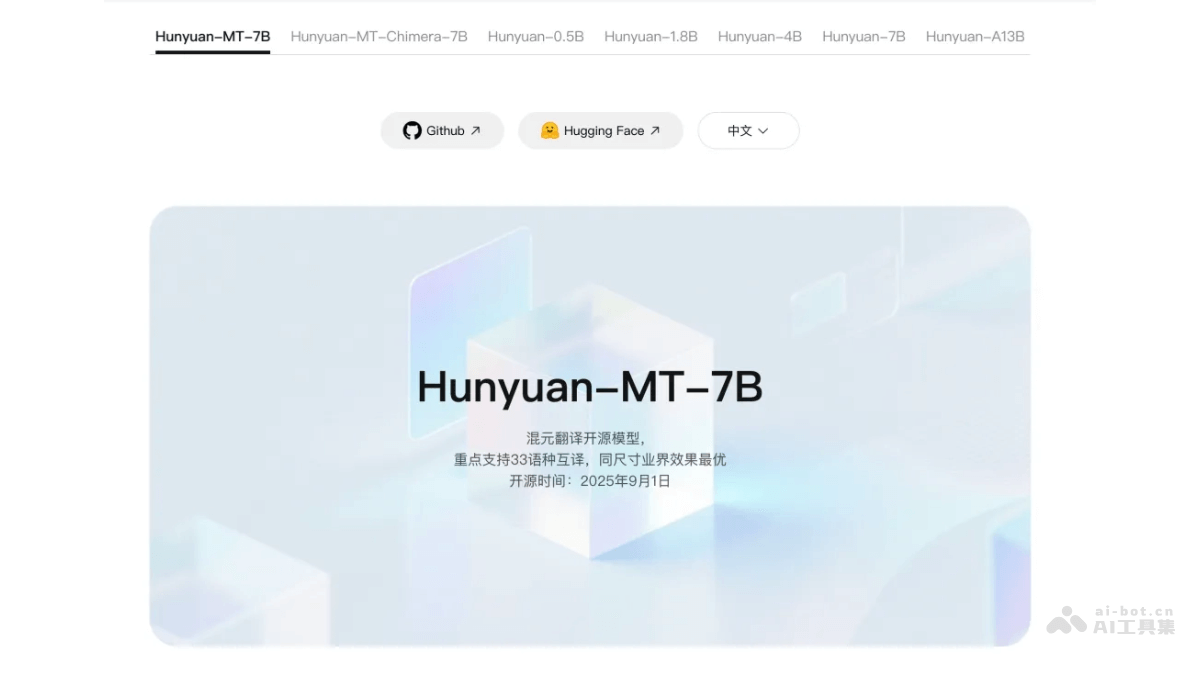Click the 混元翻译开源模型 description line
Screen dimensions: 1200x675
pos(589,438)
